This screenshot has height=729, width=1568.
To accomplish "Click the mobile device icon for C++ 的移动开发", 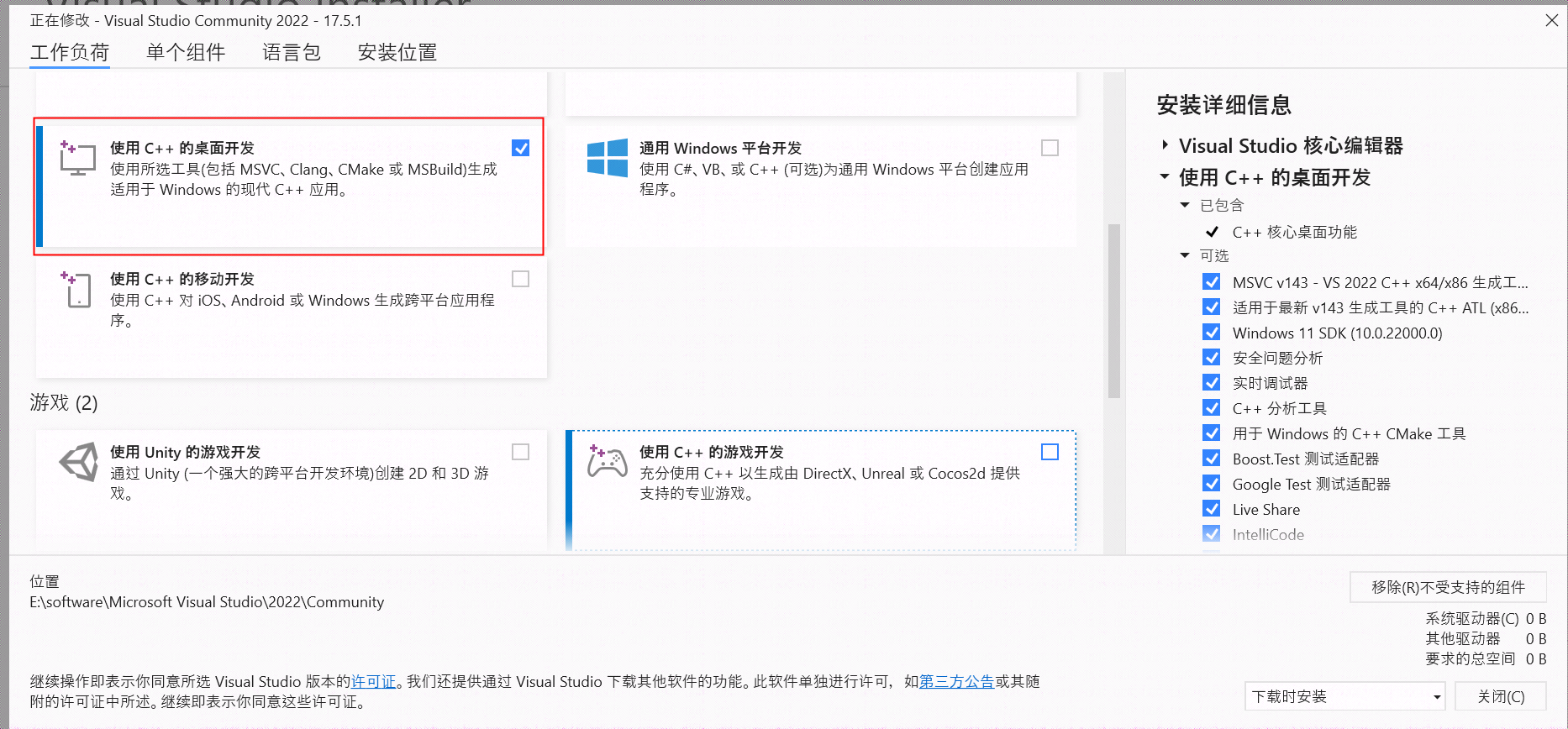I will click(x=77, y=289).
